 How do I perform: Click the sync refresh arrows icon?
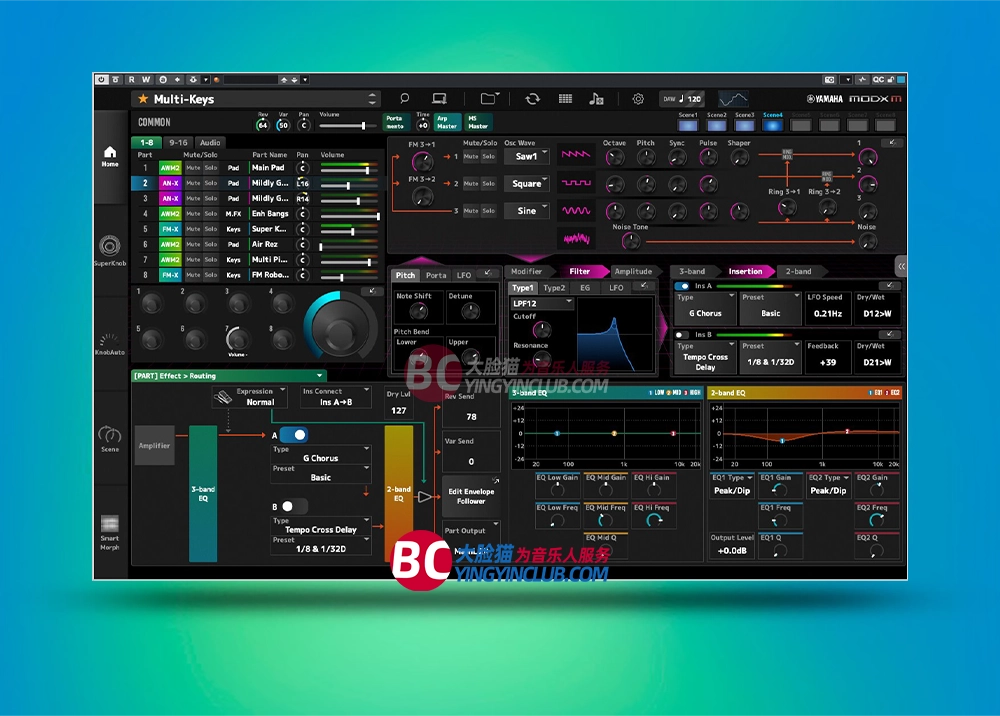[532, 99]
